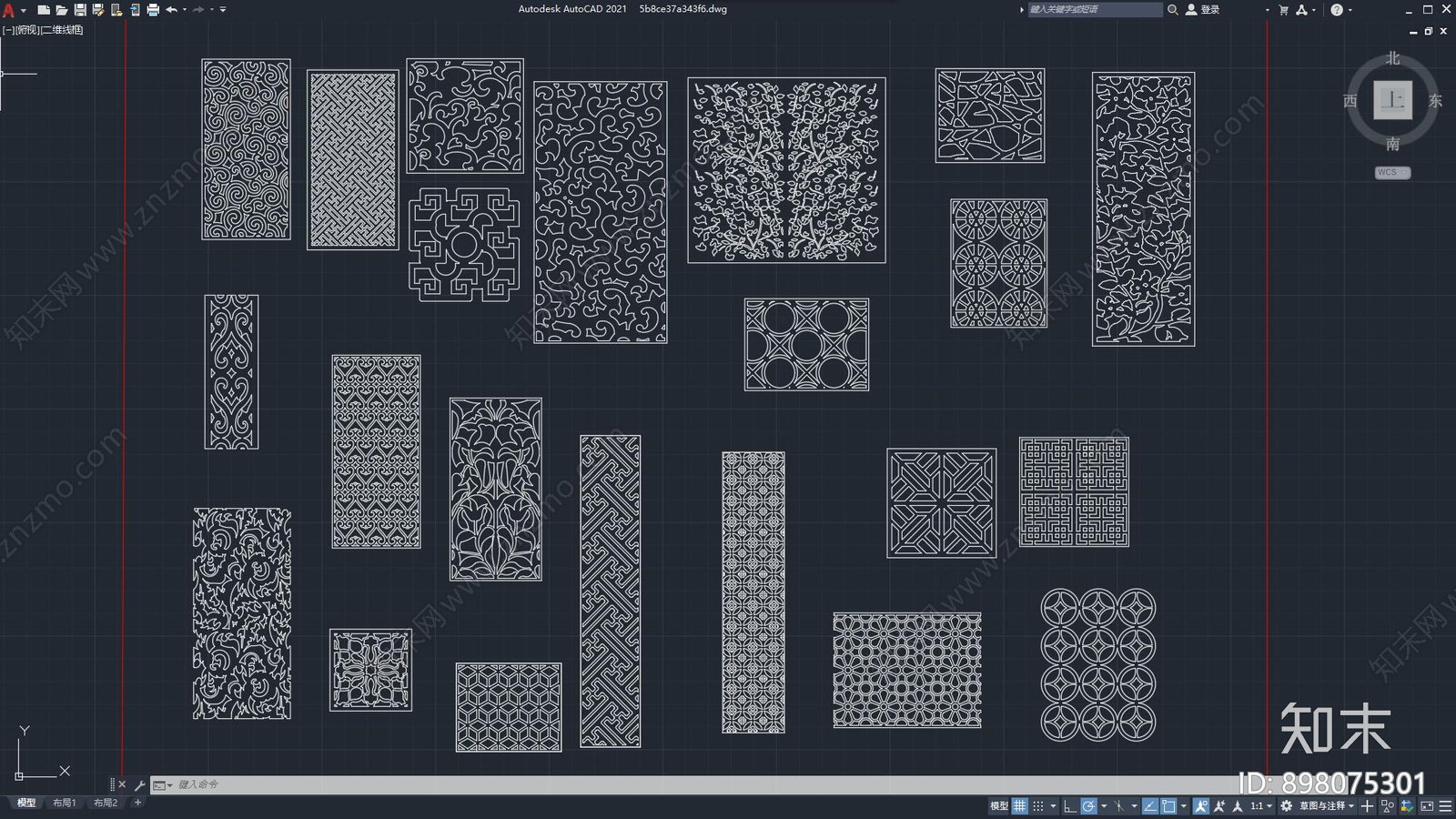1456x819 pixels.
Task: Click the viewport [-] control label
Action: 7,30
